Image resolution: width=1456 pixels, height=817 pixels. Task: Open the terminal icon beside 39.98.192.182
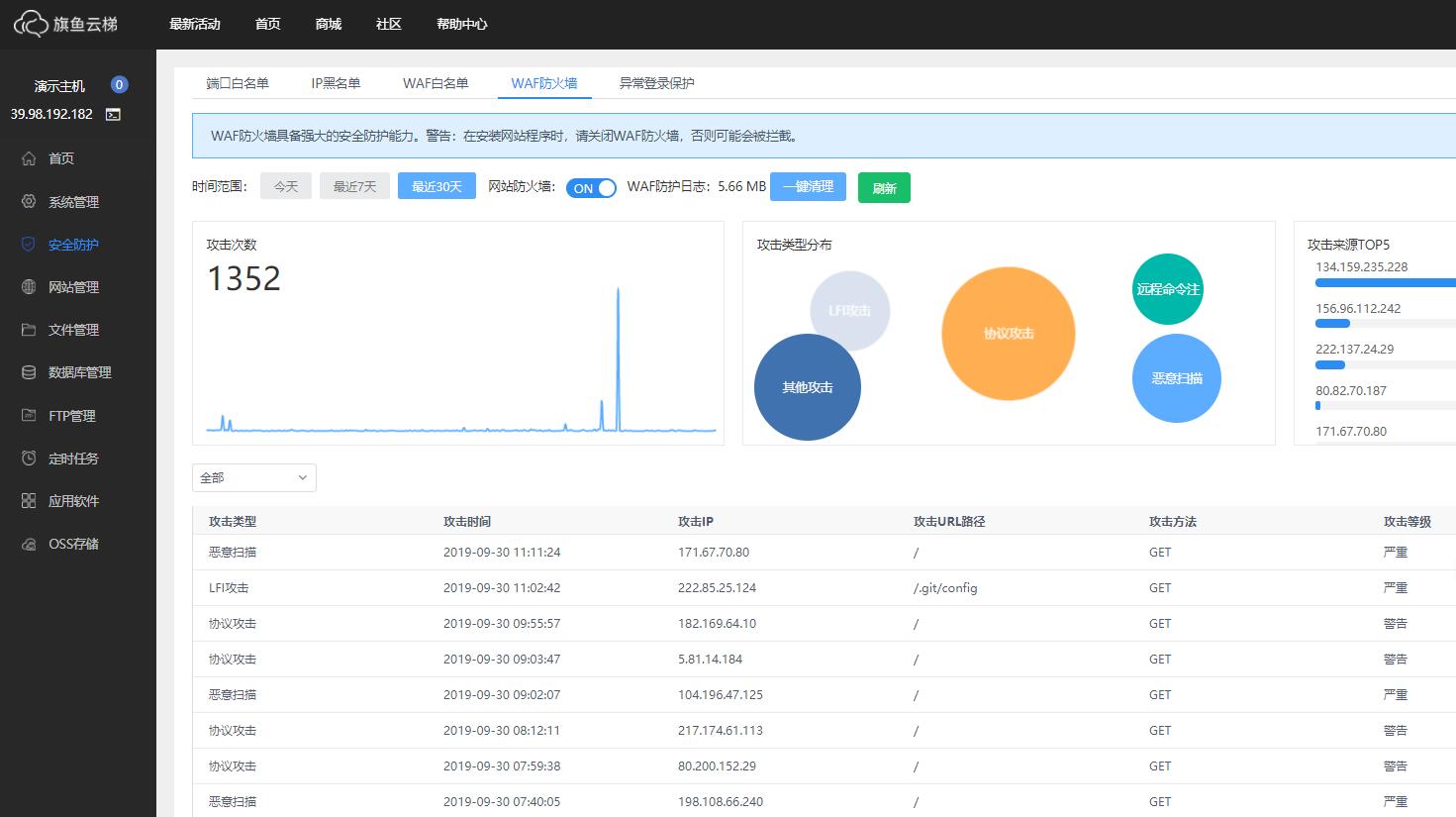113,114
